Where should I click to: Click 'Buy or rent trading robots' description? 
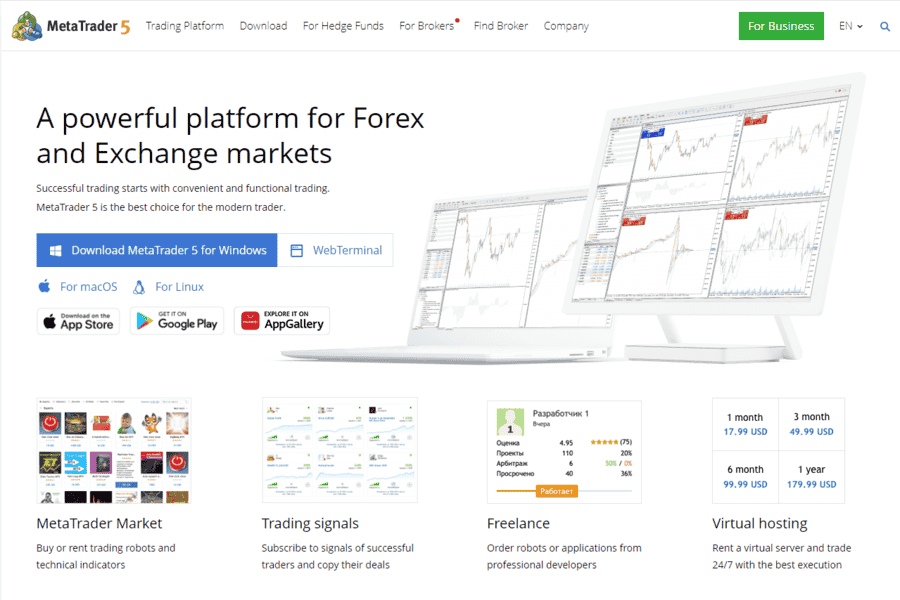click(x=106, y=556)
